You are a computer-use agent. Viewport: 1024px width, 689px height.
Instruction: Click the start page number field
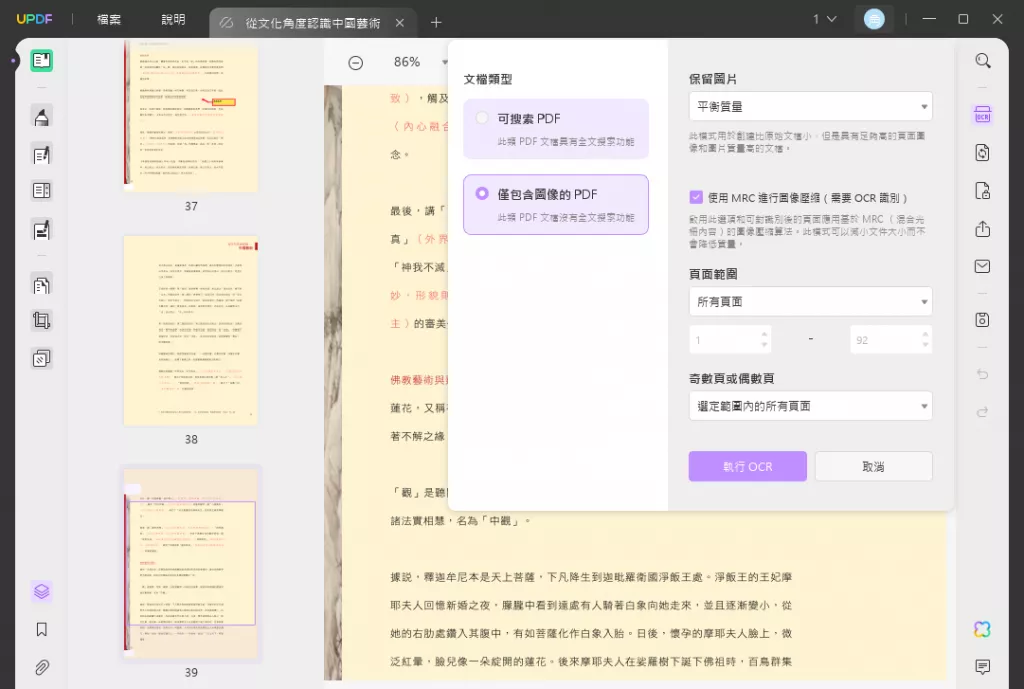click(730, 340)
